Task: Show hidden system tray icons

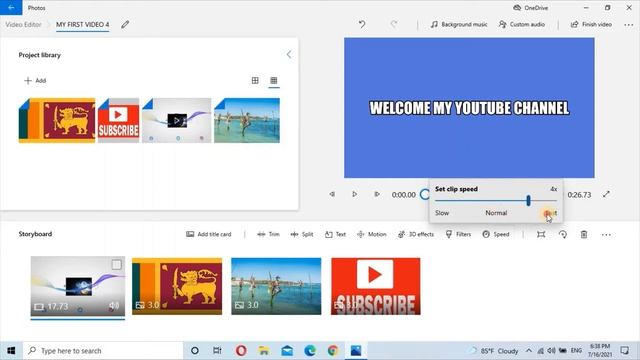Action: 529,351
